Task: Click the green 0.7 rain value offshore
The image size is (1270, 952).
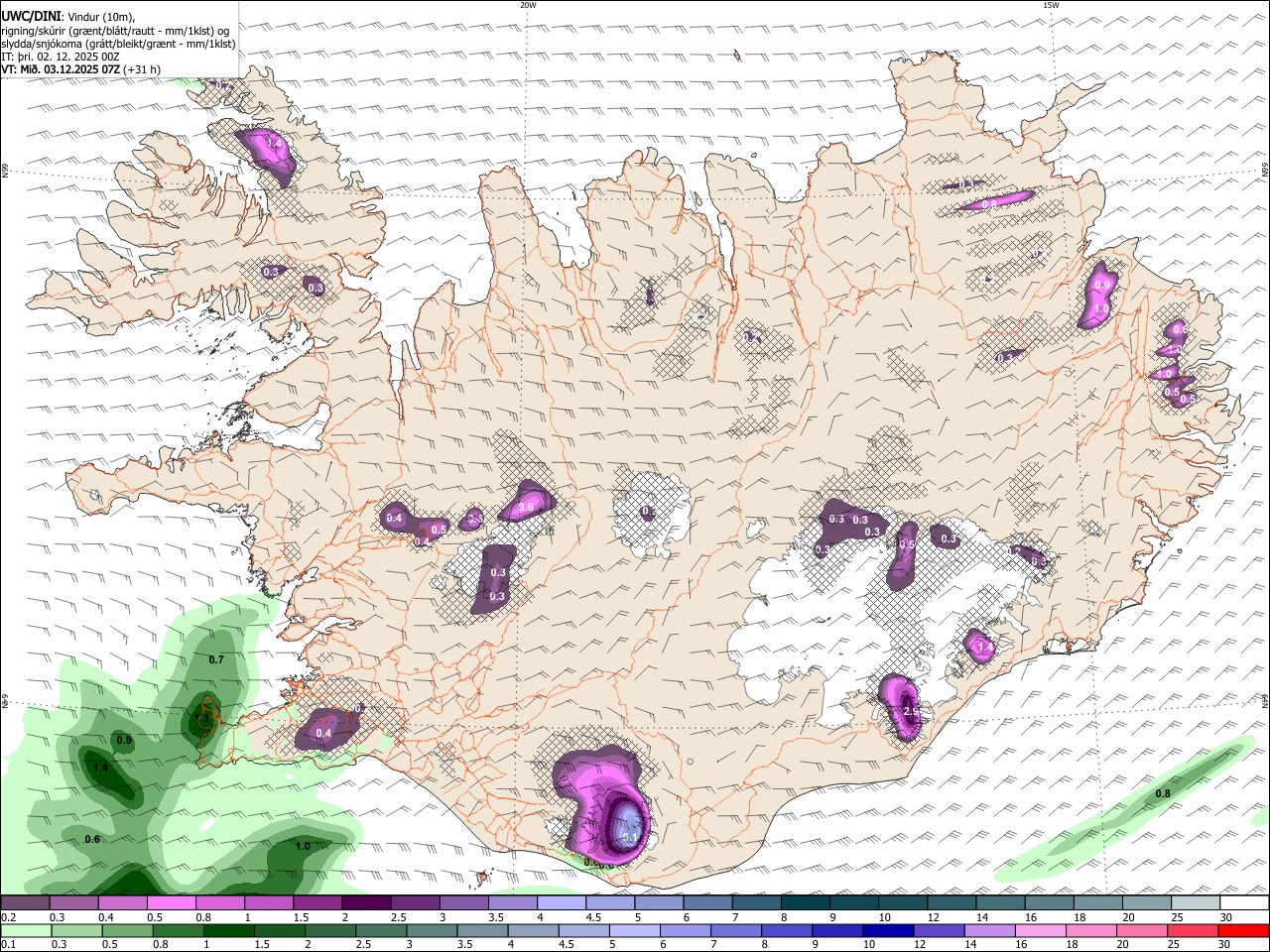Action: pos(216,659)
